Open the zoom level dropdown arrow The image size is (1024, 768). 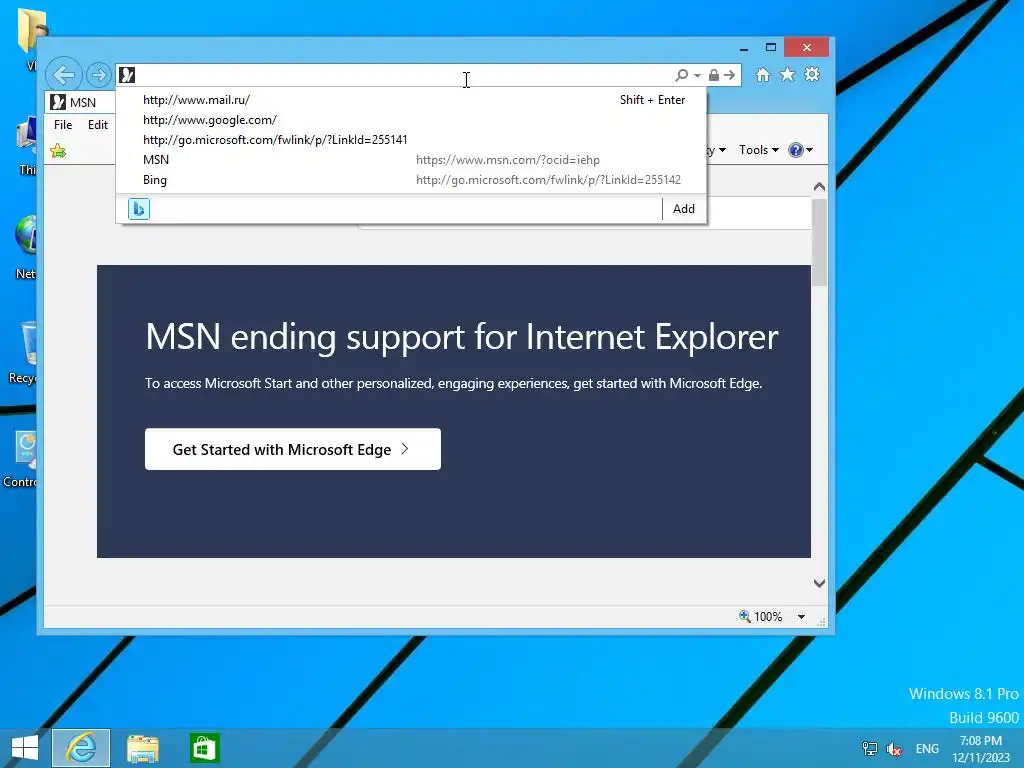pyautogui.click(x=801, y=616)
